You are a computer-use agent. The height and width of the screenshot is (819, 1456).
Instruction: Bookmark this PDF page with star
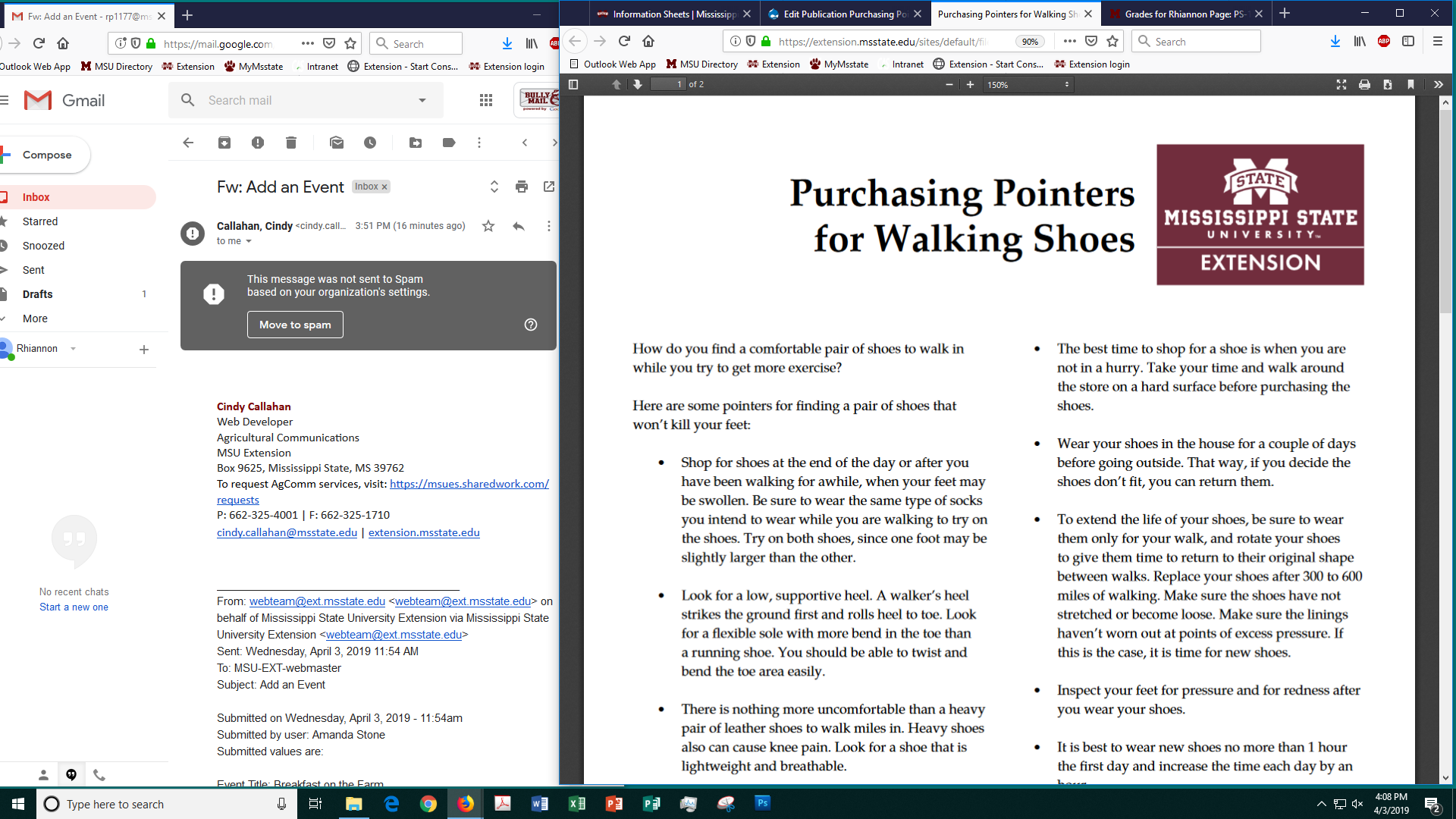[x=1112, y=41]
